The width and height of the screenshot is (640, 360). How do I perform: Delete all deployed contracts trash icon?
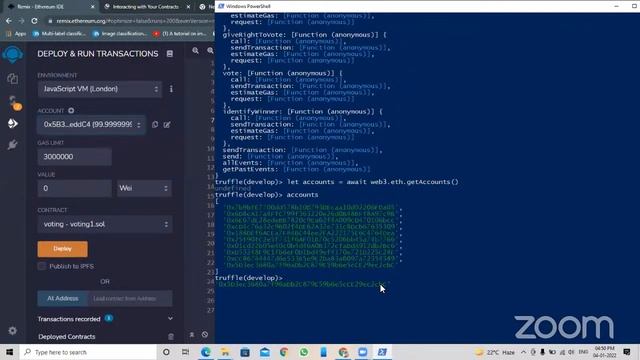[171, 337]
